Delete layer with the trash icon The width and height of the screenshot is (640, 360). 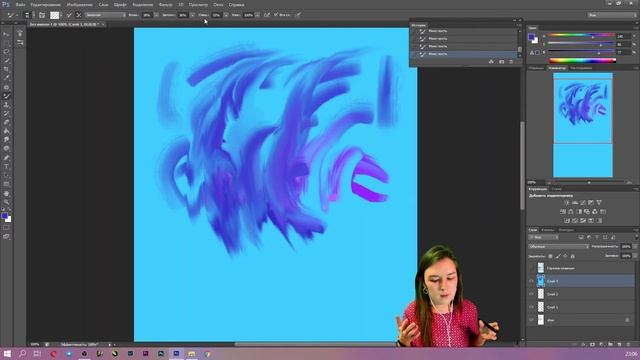[x=628, y=344]
